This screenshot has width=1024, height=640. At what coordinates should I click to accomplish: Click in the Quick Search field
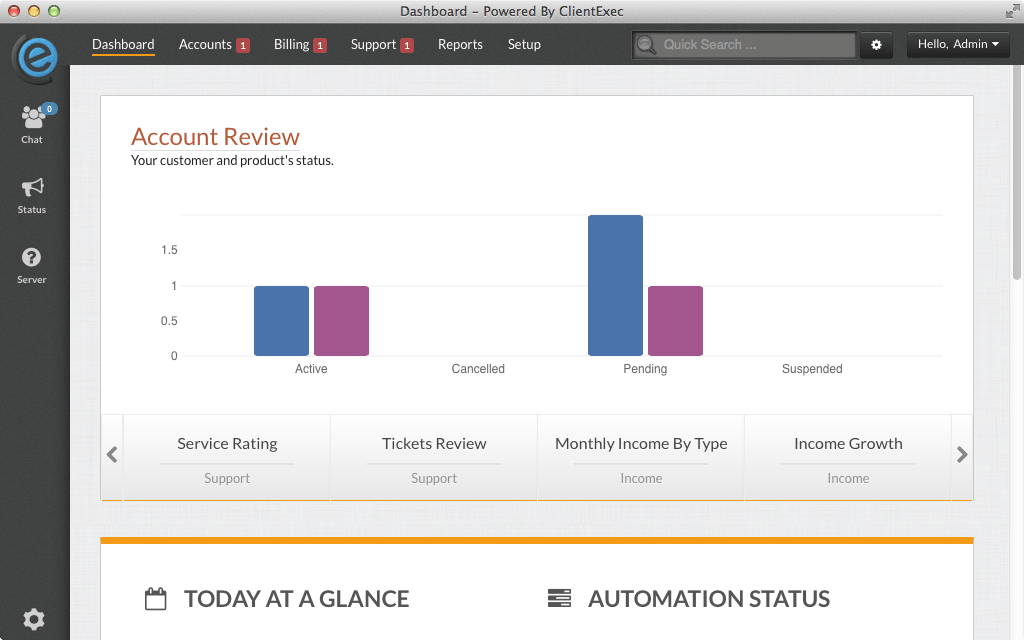755,45
